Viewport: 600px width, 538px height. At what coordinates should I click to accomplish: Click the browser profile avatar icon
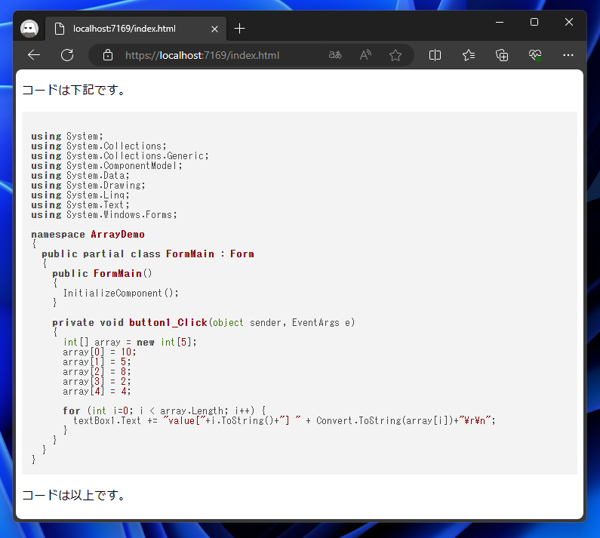(29, 29)
